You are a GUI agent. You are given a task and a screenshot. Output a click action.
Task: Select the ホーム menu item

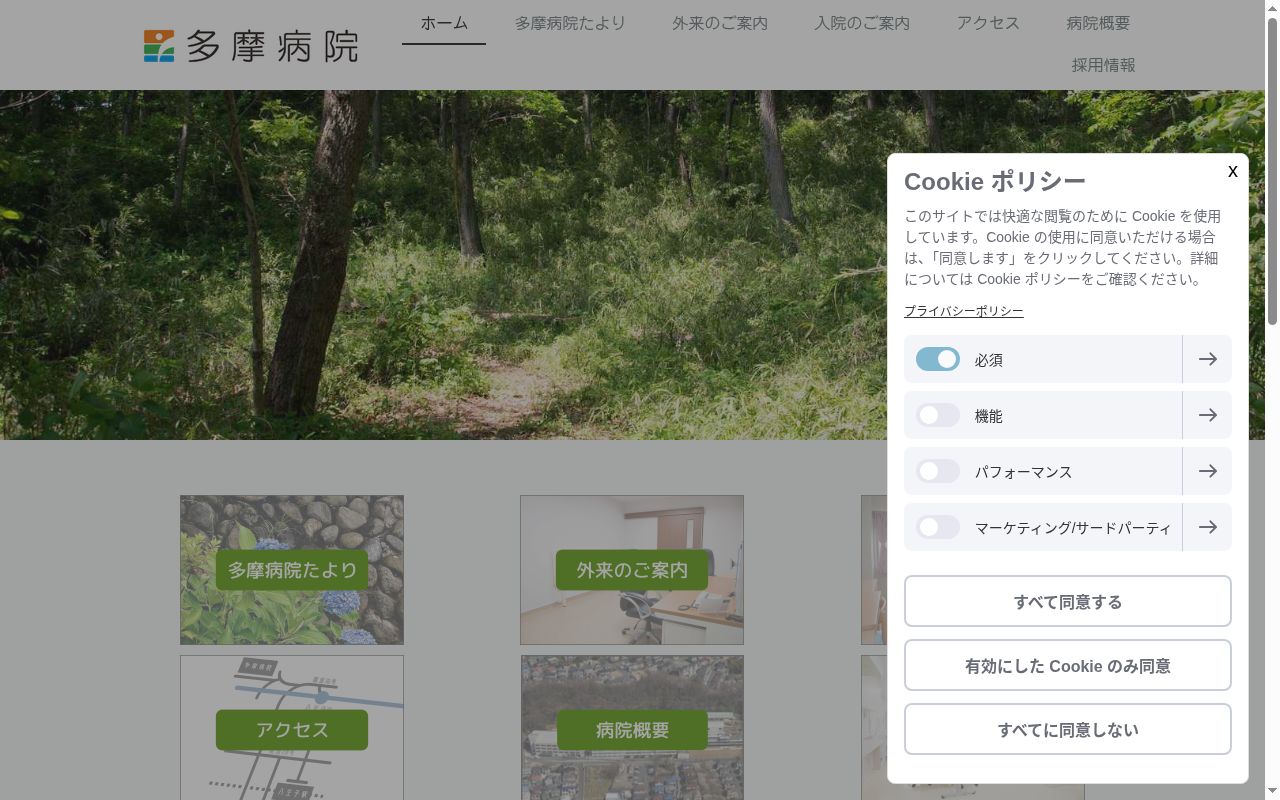[444, 23]
